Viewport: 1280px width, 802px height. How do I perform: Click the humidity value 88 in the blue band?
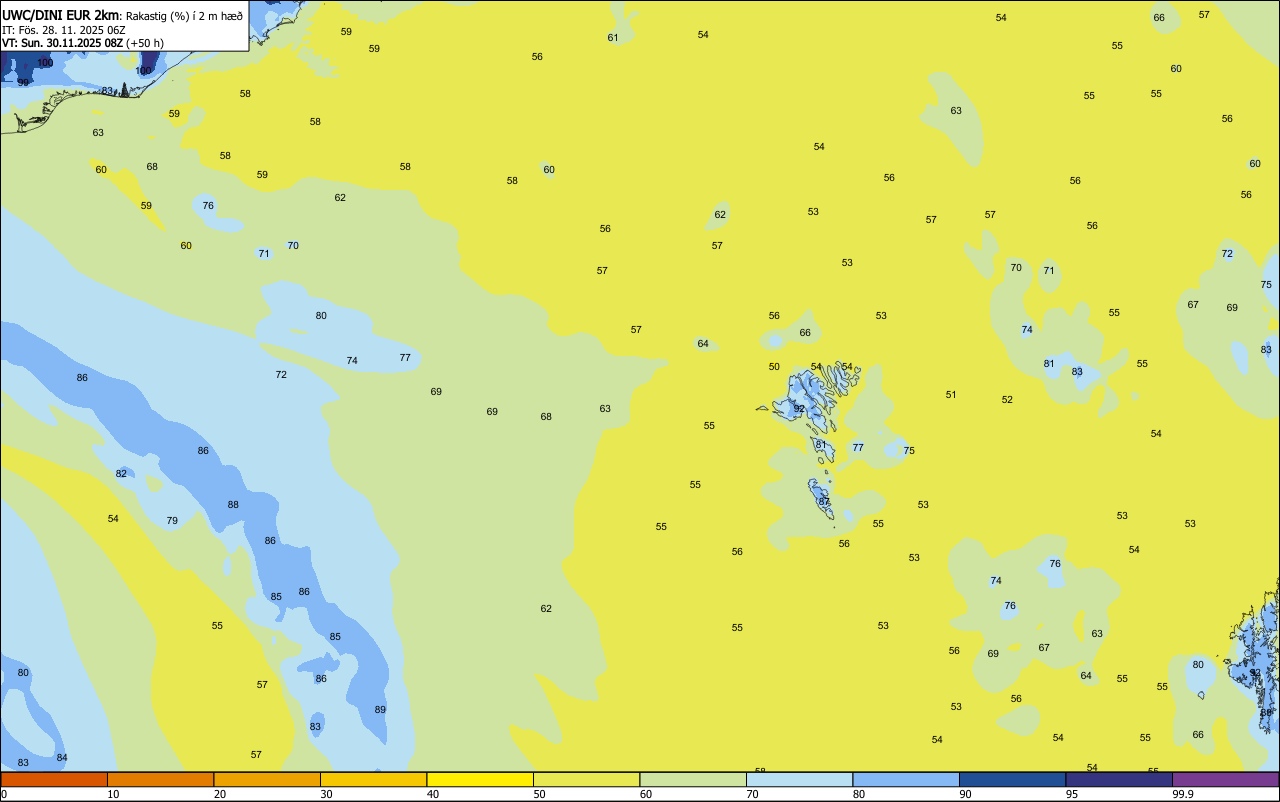tap(233, 505)
